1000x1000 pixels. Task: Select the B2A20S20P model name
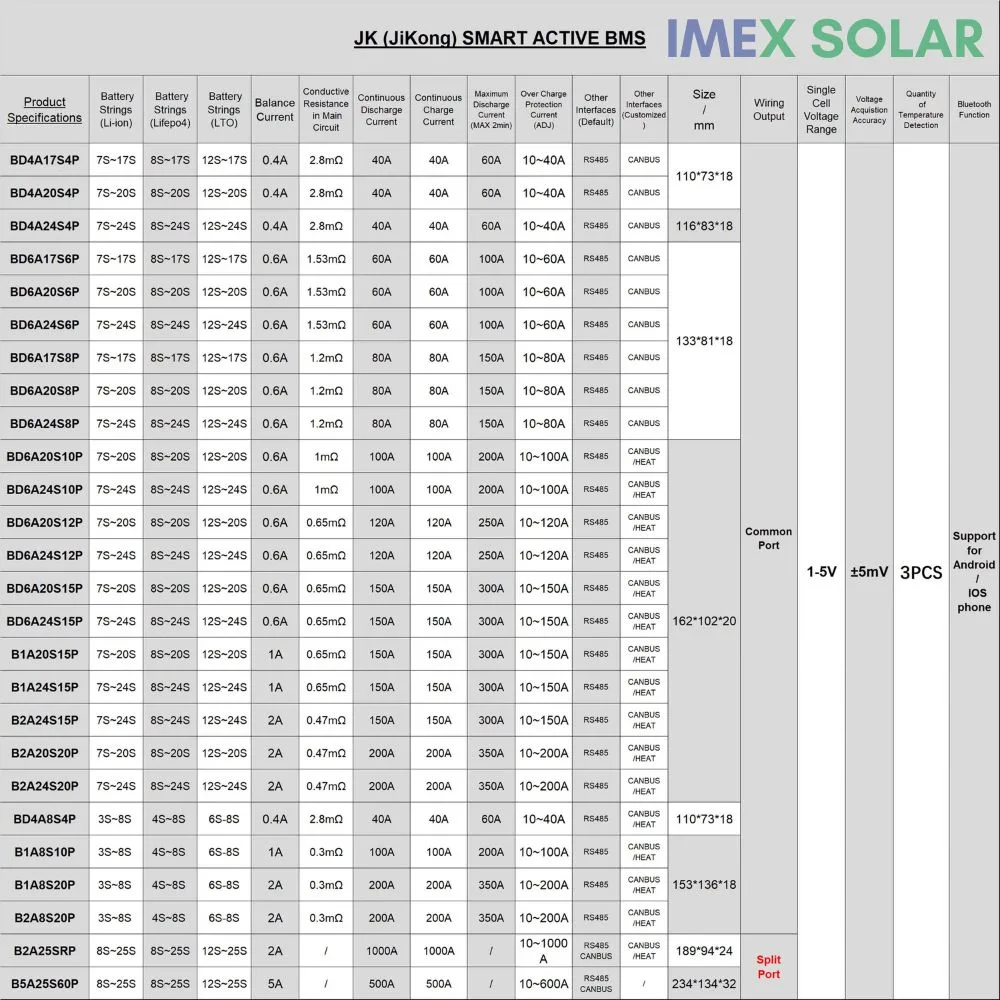[x=45, y=753]
